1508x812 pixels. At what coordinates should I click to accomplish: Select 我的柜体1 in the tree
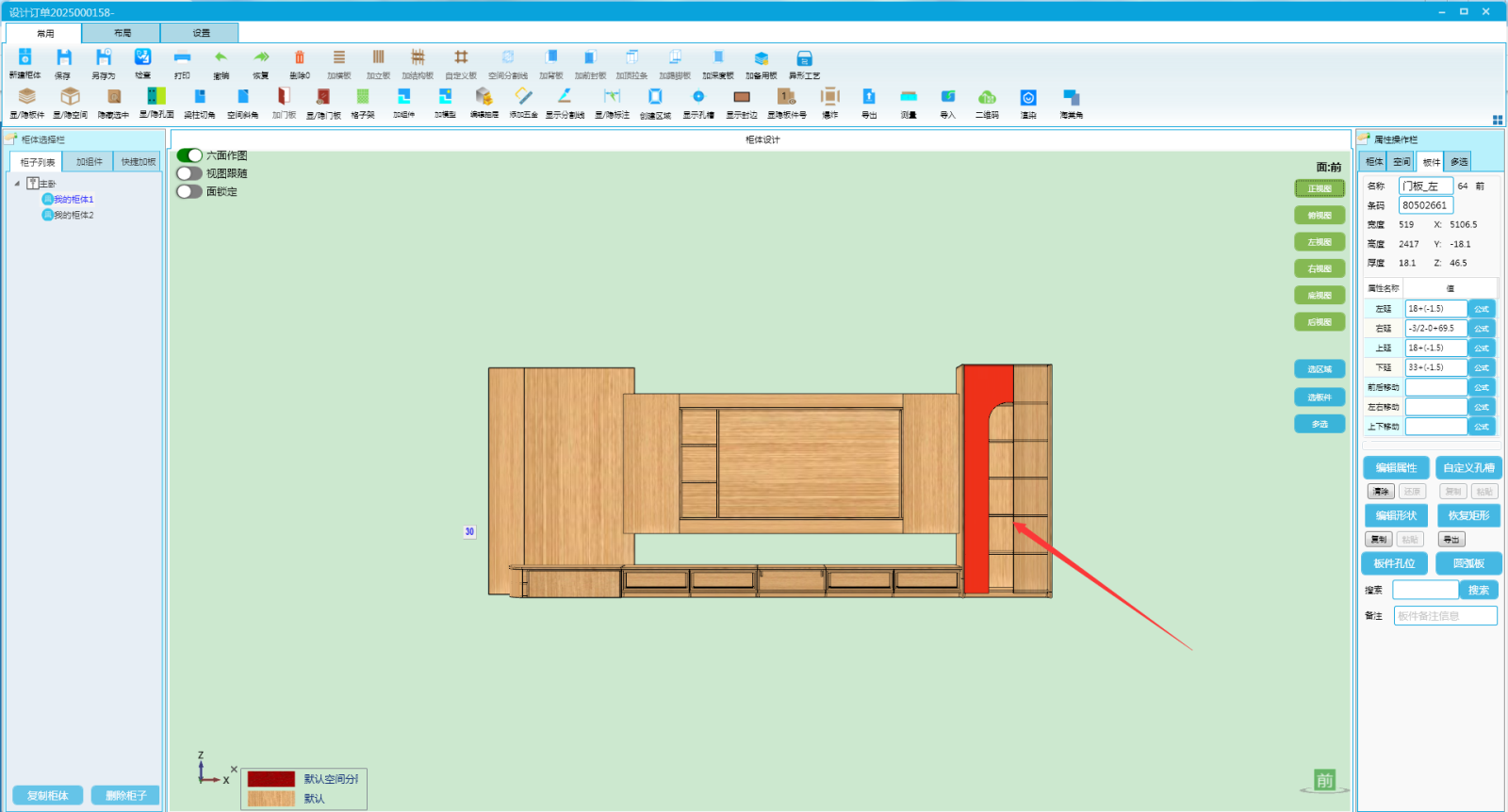click(x=67, y=200)
